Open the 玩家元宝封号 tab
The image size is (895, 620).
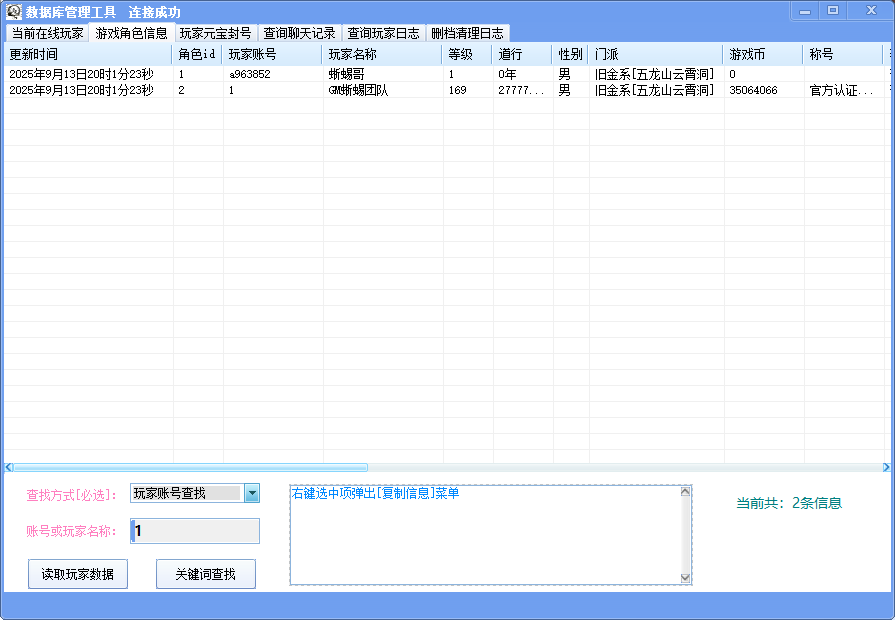coord(215,33)
